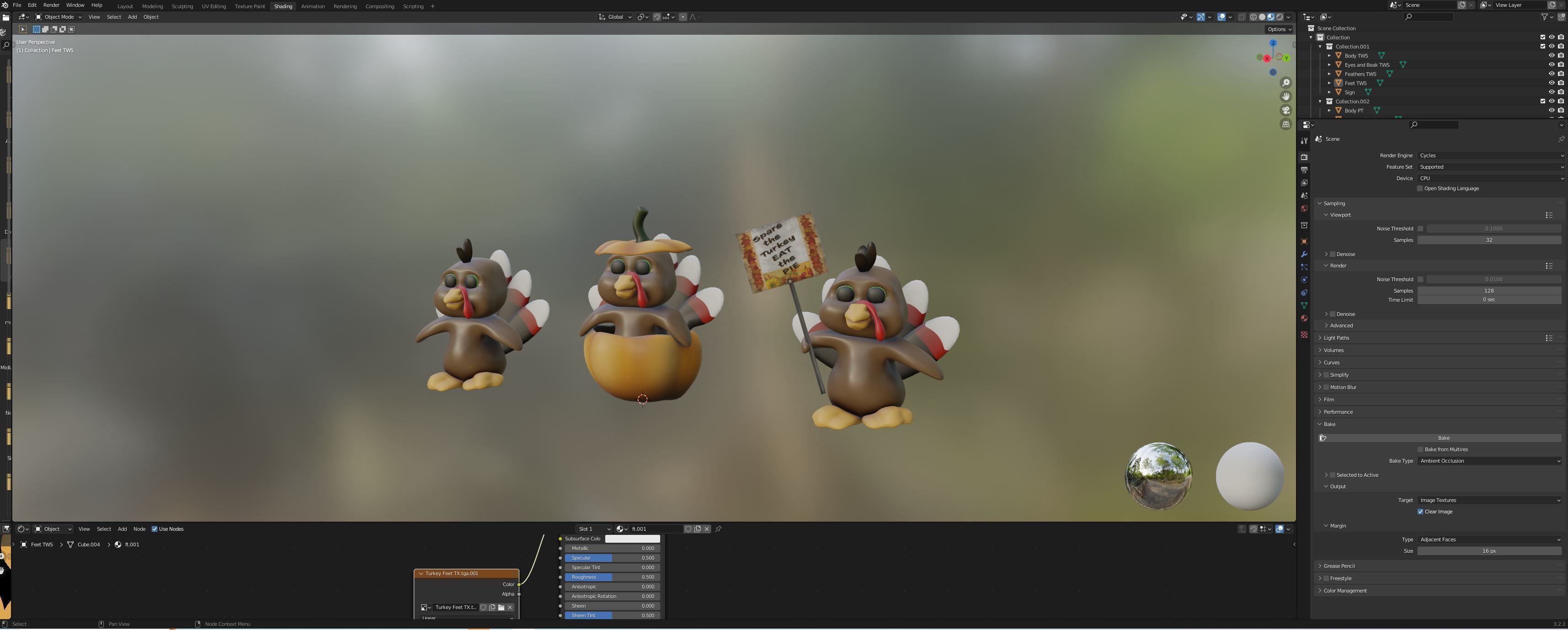Viewport: 1568px width, 630px height.
Task: Click the outliner search field
Action: (1430, 16)
